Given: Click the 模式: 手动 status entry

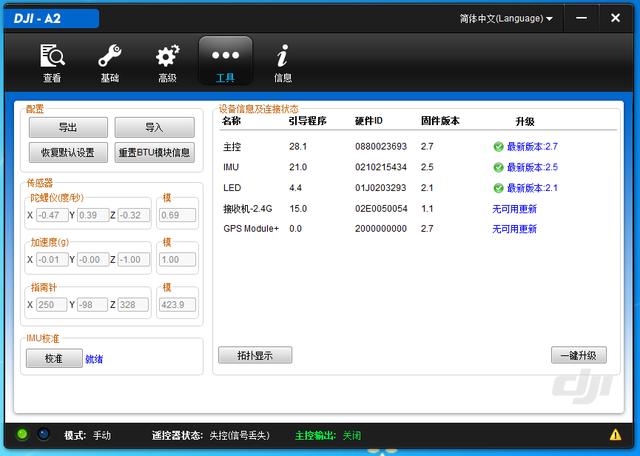Looking at the screenshot, I should [87, 436].
